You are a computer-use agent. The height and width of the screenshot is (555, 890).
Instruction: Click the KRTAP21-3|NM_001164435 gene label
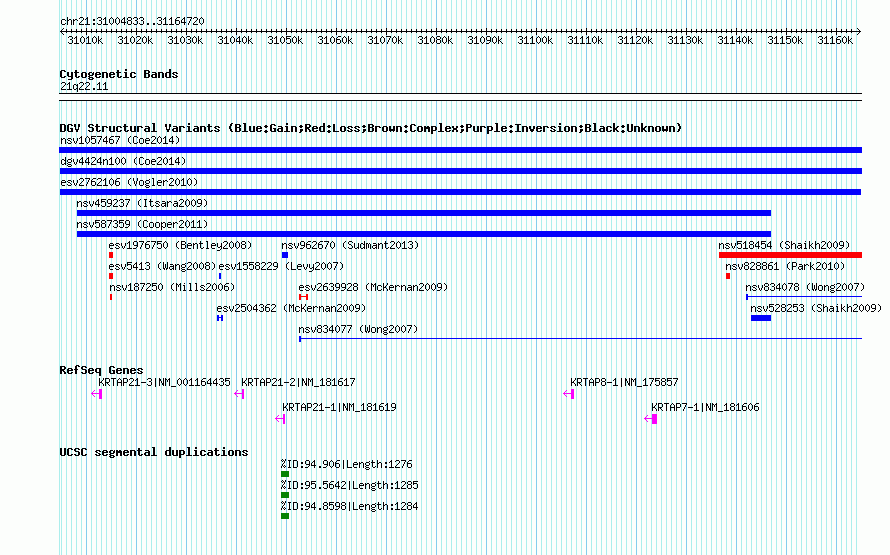[x=164, y=382]
